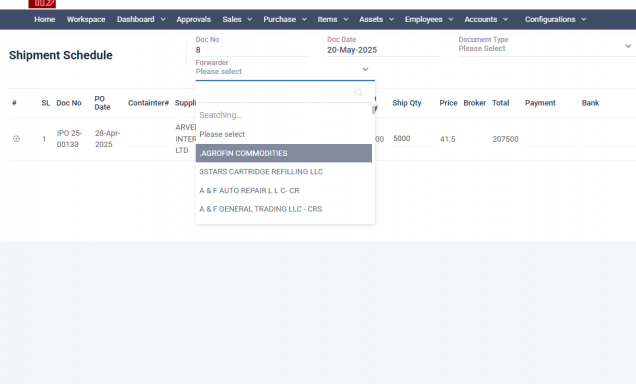Open the Workspace page

pyautogui.click(x=86, y=19)
